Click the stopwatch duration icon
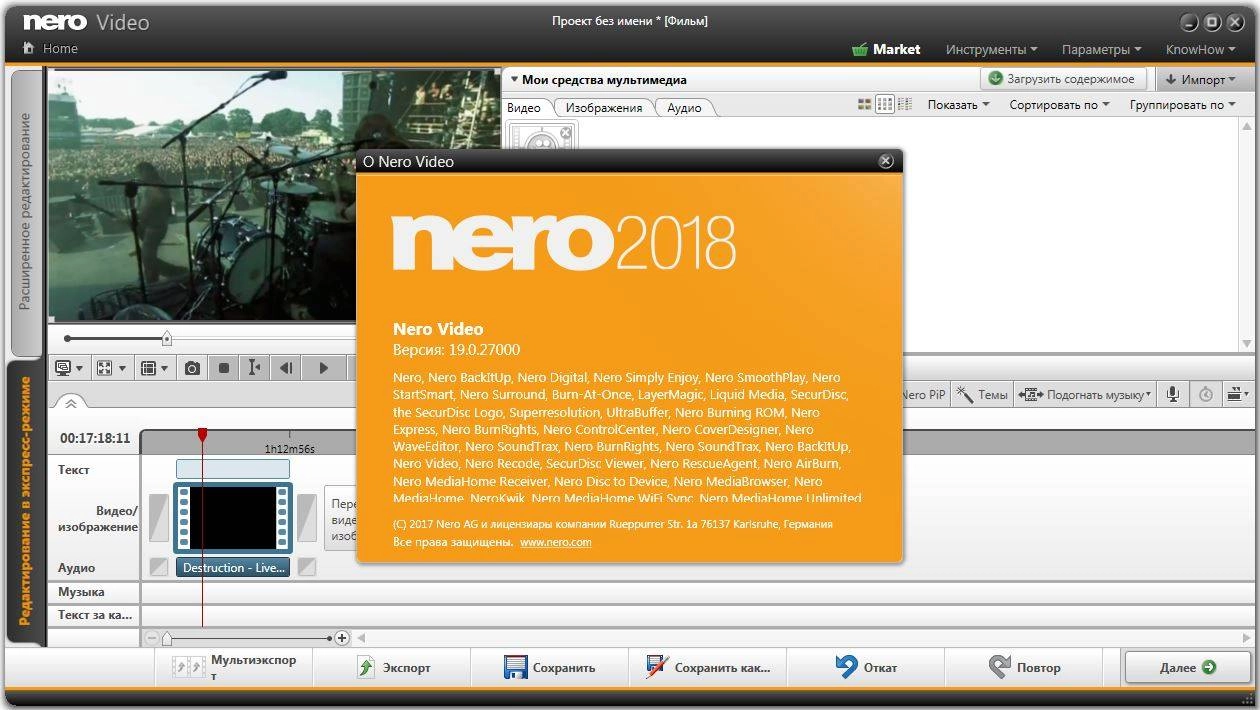Image resolution: width=1260 pixels, height=710 pixels. tap(1206, 395)
